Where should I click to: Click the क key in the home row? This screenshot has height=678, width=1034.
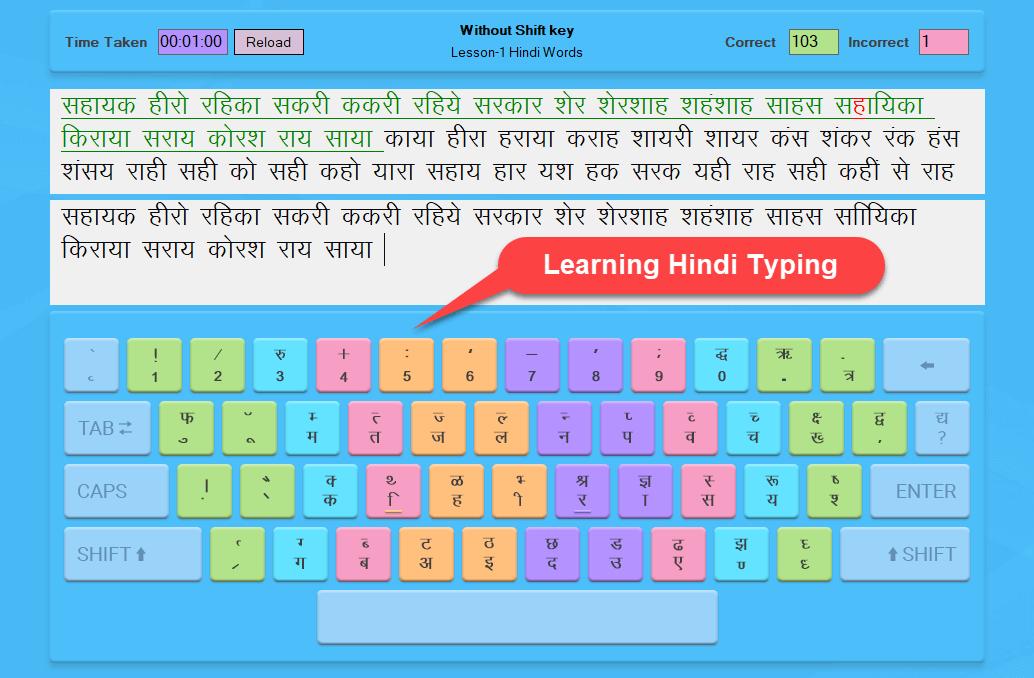[330, 491]
